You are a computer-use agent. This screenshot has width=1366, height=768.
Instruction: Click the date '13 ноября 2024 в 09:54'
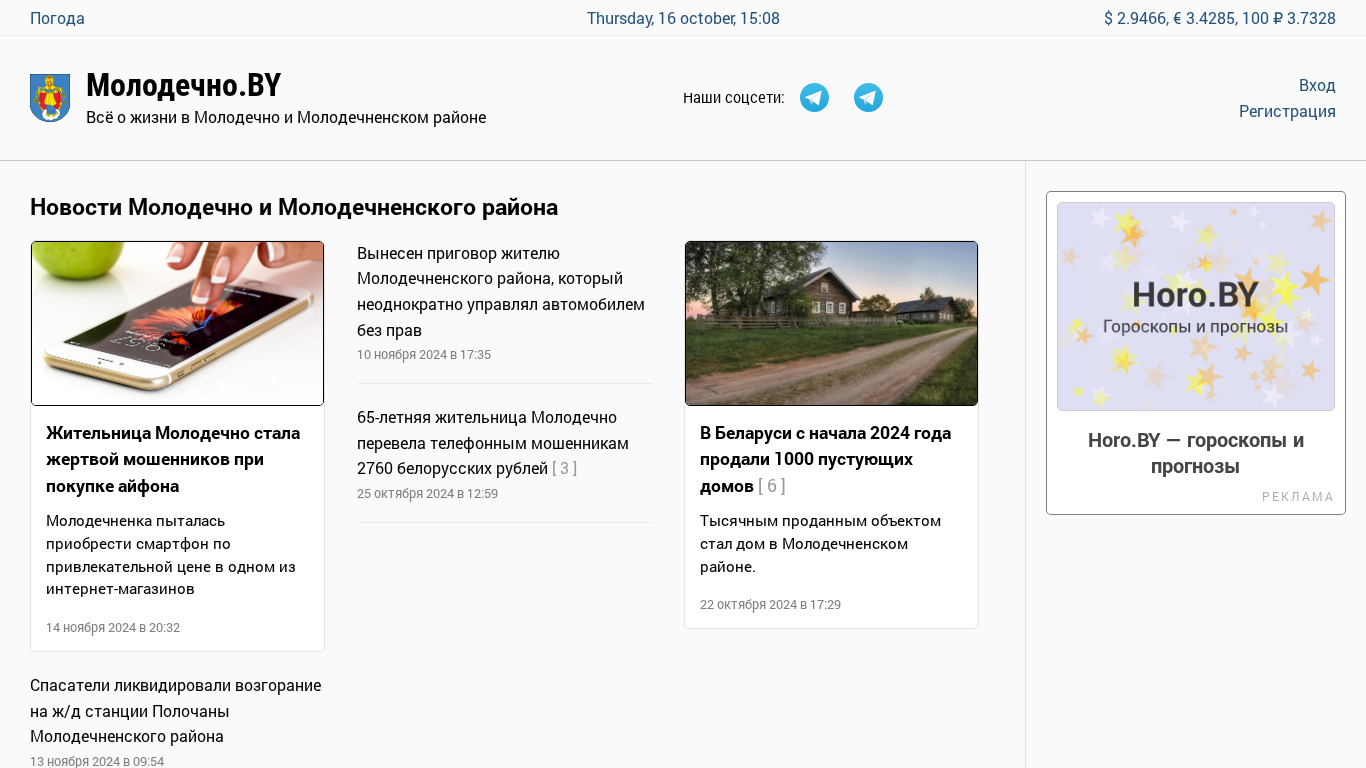tap(97, 762)
